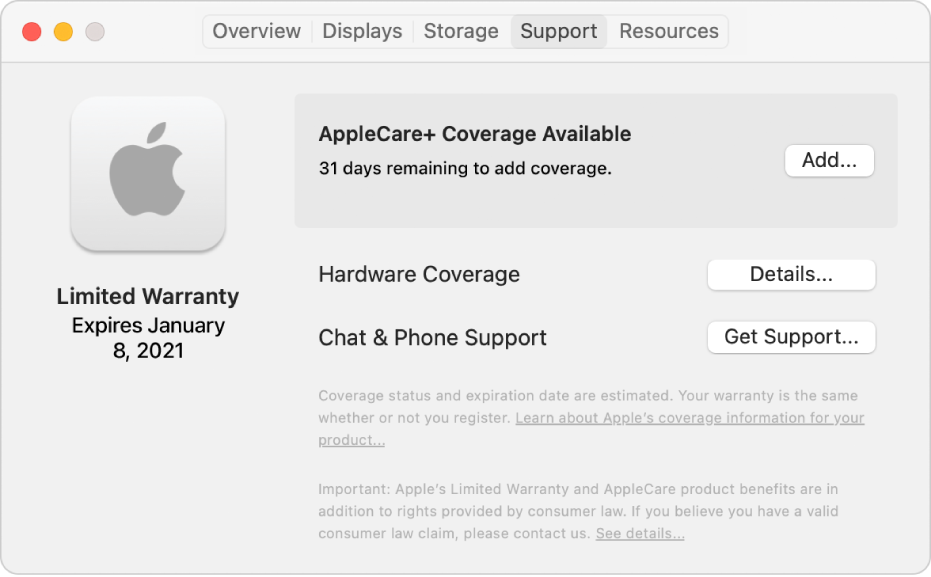Close the window with red button
The width and height of the screenshot is (931, 577).
pos(32,32)
